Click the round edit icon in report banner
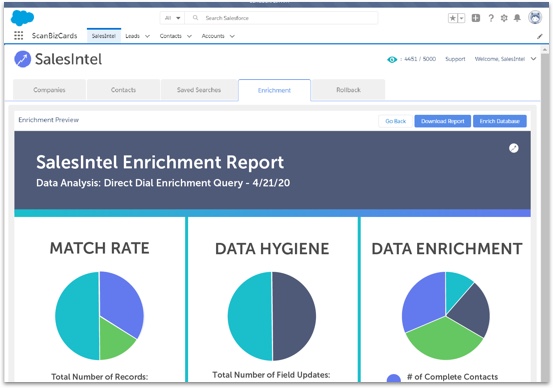 pyautogui.click(x=514, y=148)
